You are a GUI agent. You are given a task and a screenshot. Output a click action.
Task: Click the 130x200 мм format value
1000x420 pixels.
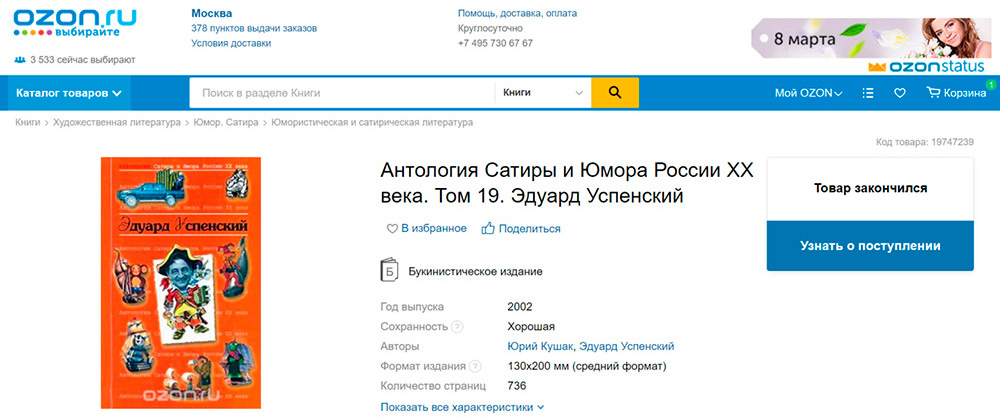click(587, 366)
